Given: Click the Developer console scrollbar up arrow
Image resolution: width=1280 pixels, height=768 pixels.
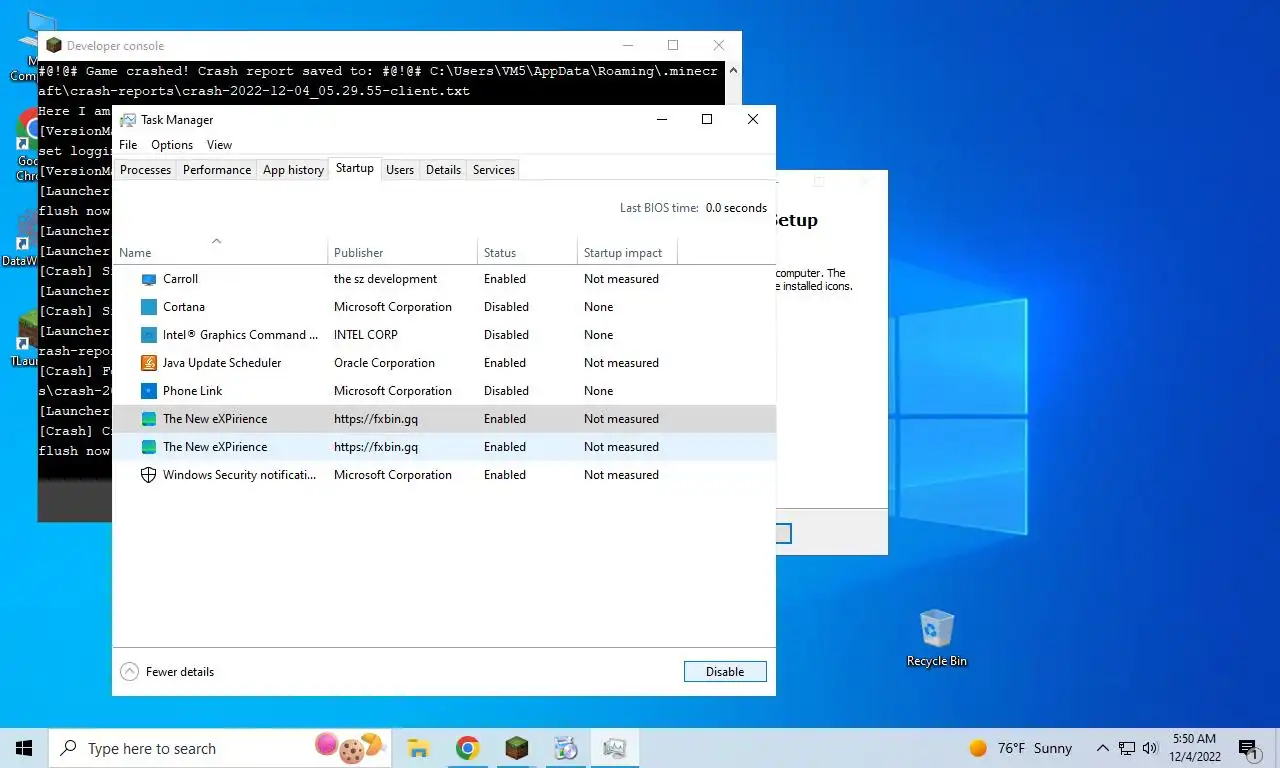Looking at the screenshot, I should [734, 71].
